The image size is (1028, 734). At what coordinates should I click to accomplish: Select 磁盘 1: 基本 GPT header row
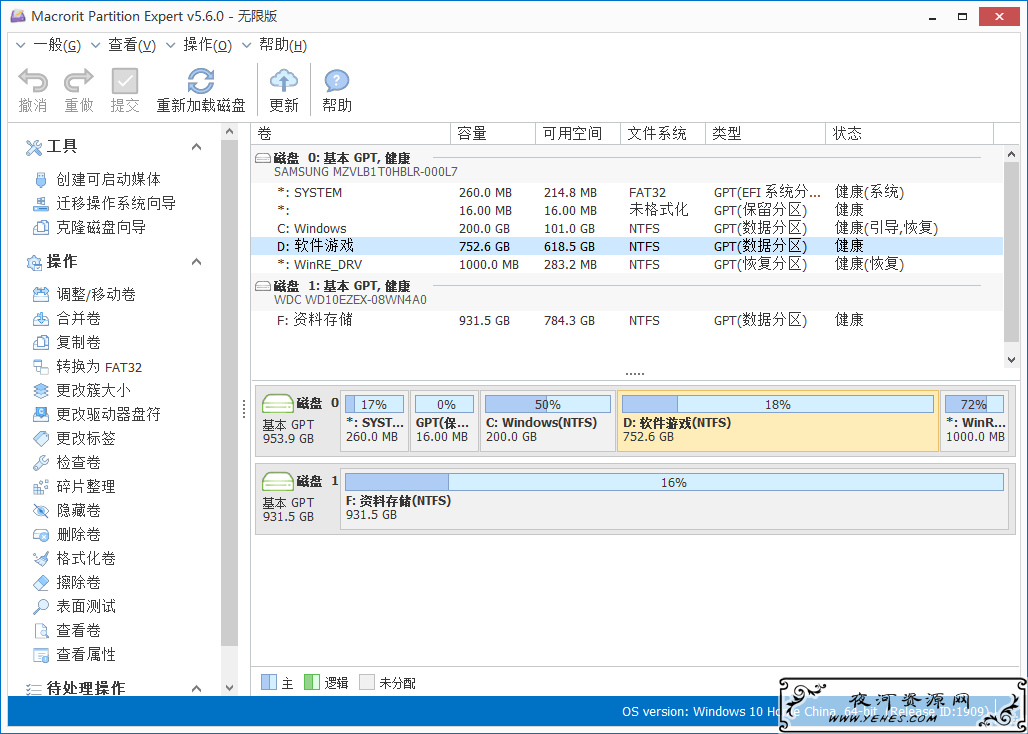[x=627, y=292]
